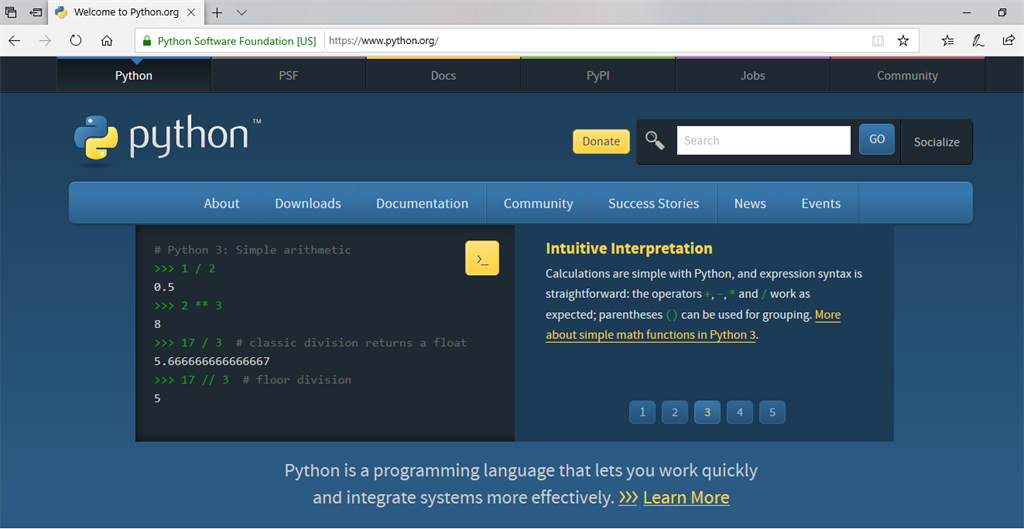Select the Welcome to Python.org browser tab
The image size is (1024, 529).
point(125,12)
